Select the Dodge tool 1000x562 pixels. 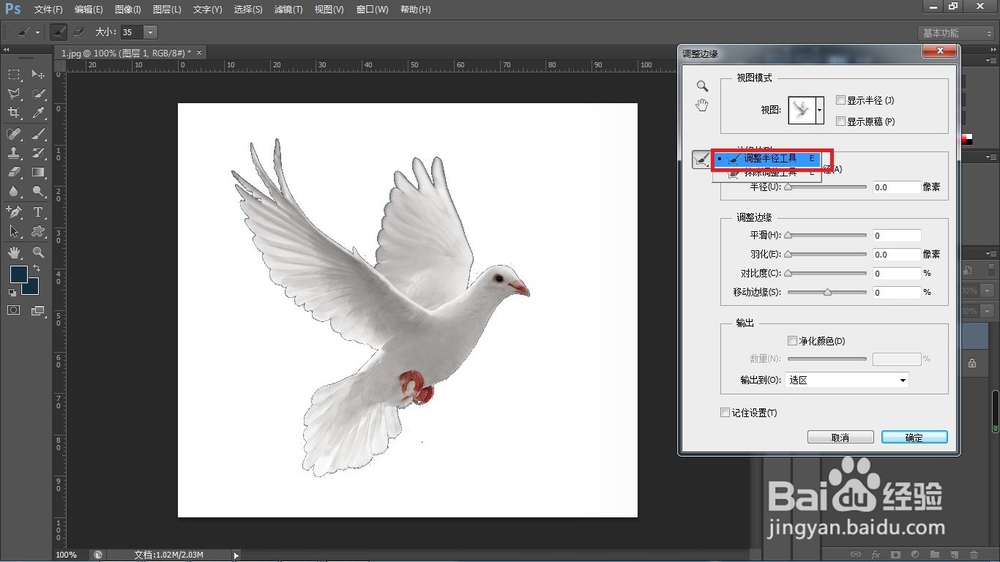38,191
